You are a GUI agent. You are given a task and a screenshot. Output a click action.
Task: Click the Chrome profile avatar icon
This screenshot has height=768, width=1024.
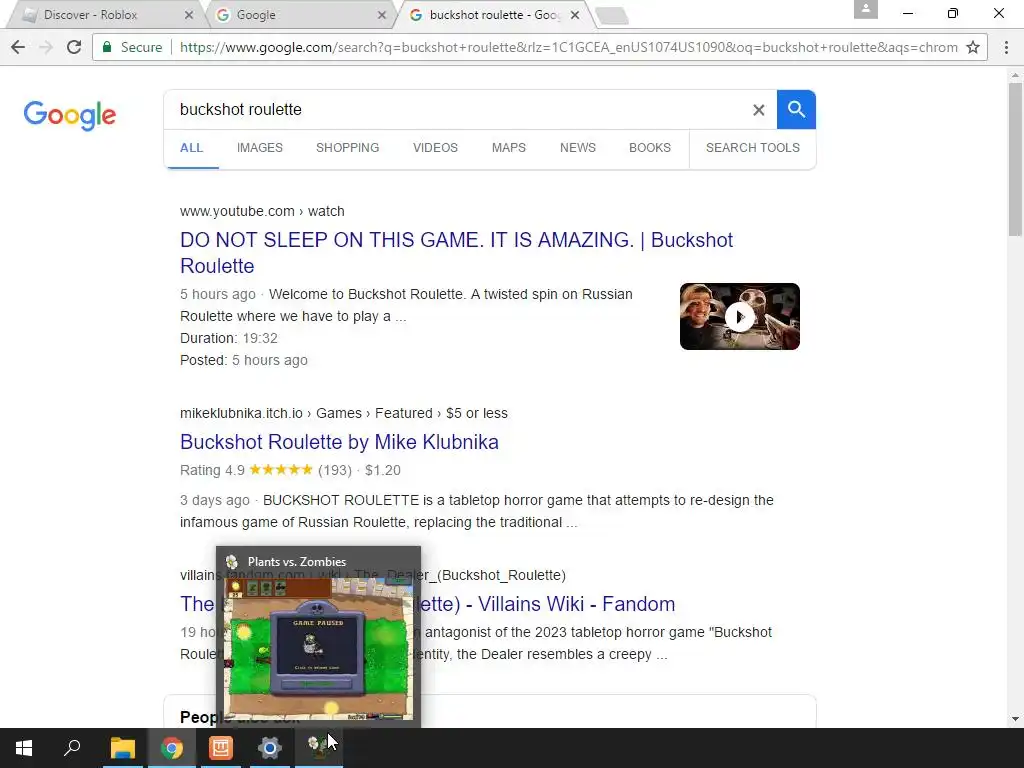pyautogui.click(x=865, y=10)
